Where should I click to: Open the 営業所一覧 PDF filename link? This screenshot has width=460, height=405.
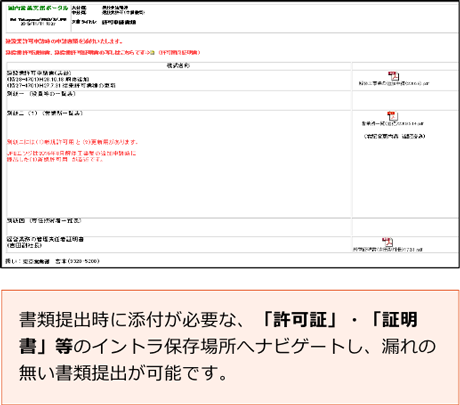(x=393, y=124)
